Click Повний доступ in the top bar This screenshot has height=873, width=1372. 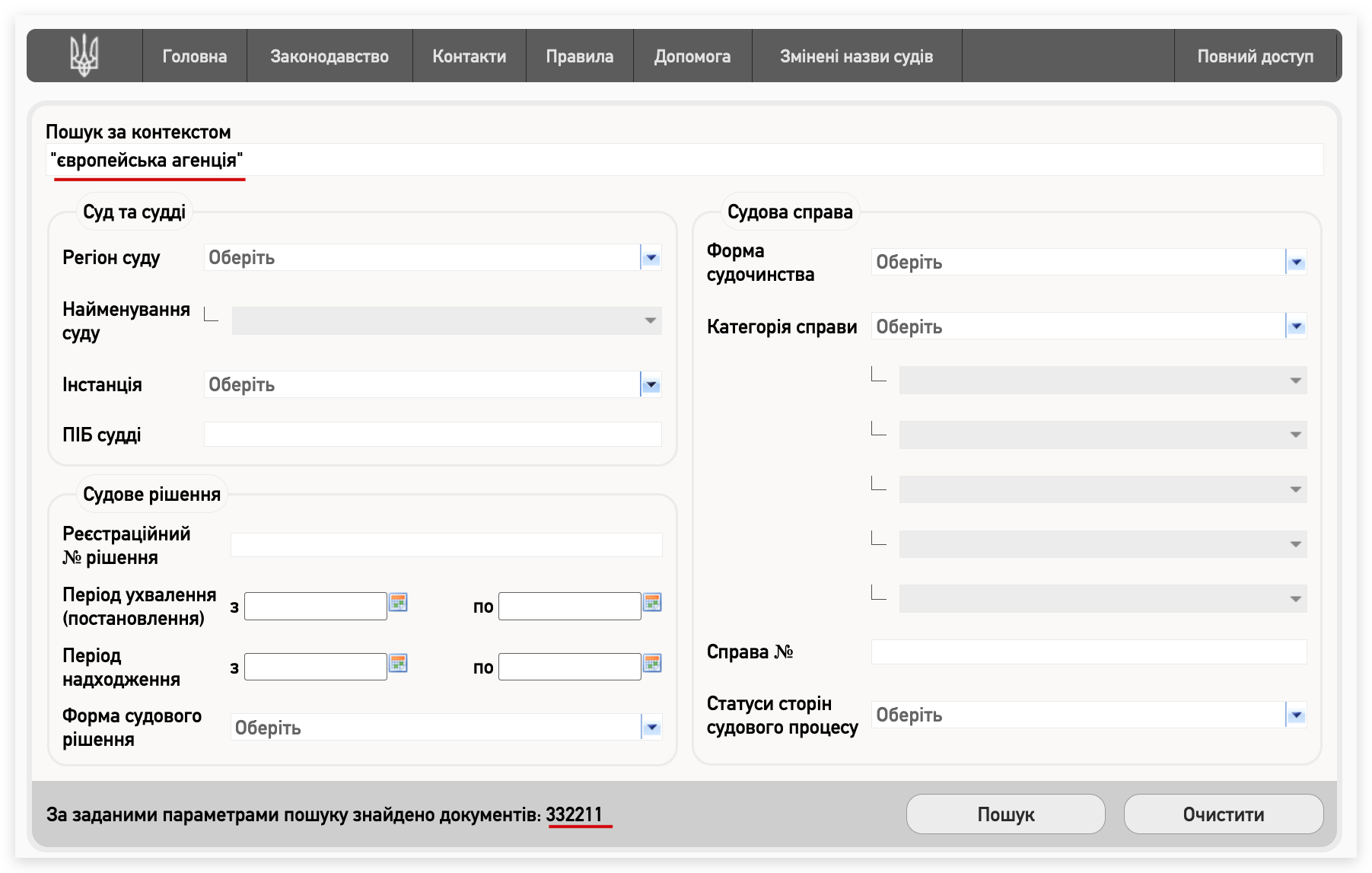click(1255, 56)
